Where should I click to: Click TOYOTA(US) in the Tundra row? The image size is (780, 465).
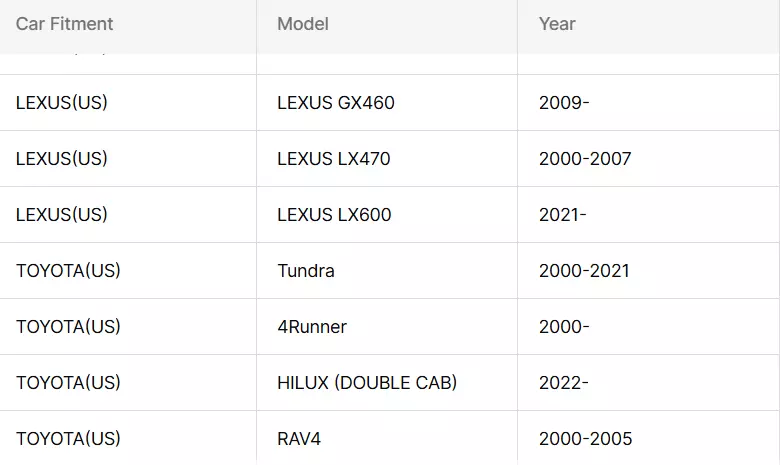(x=68, y=271)
